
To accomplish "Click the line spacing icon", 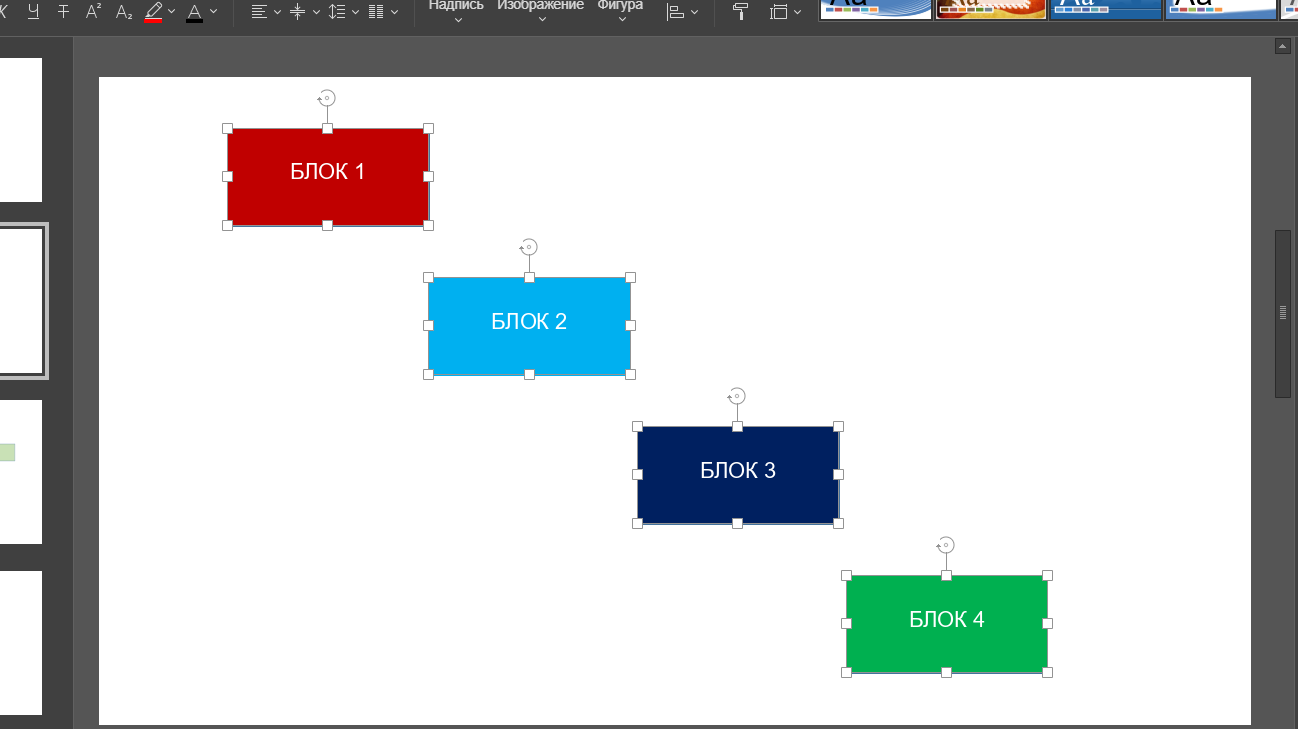I will (x=337, y=12).
